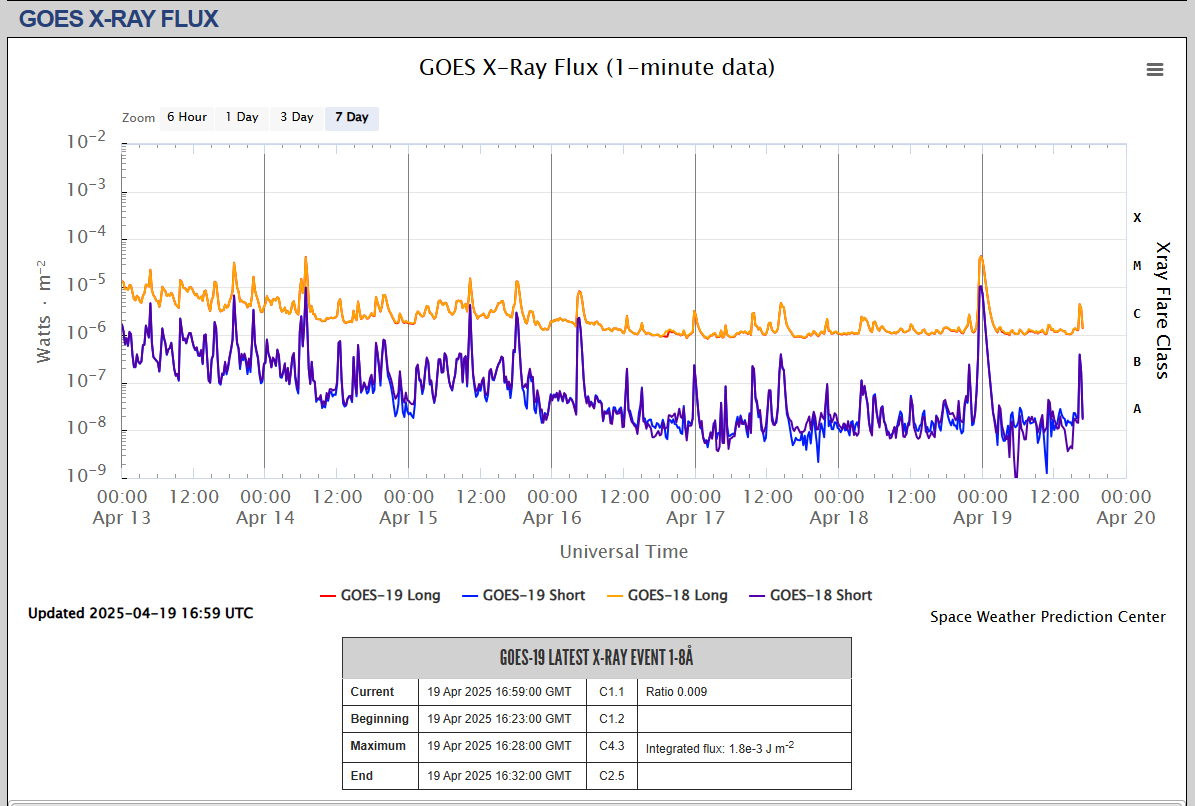Select the 7 Day zoom range
Image resolution: width=1195 pixels, height=806 pixels.
[351, 117]
